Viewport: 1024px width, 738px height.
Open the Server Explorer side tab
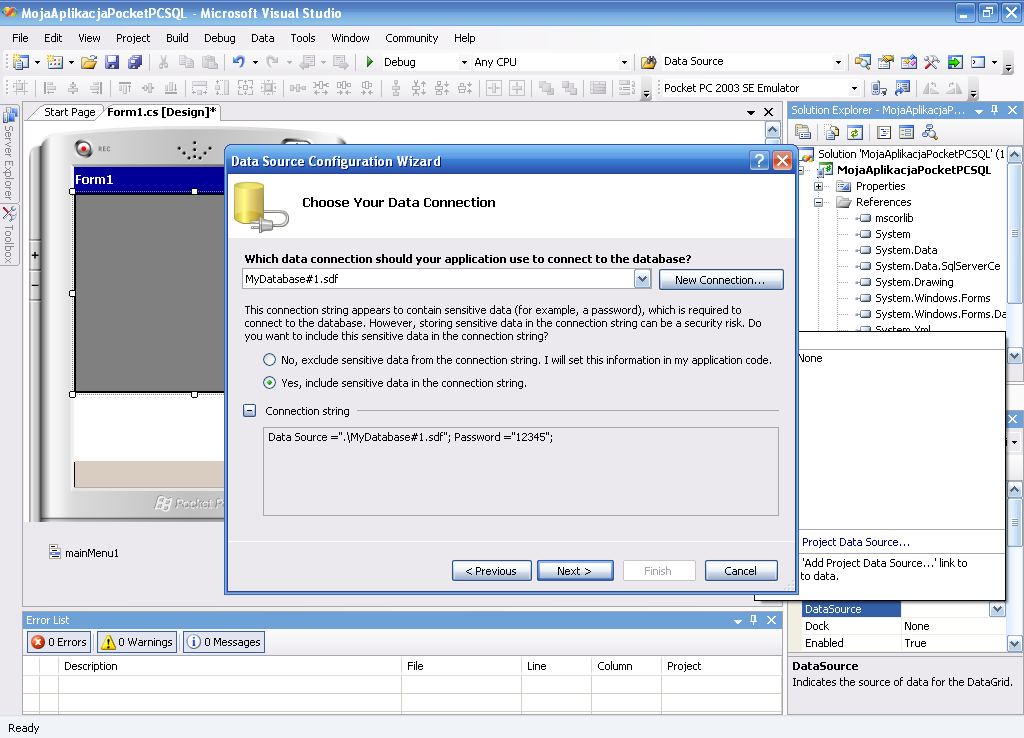9,155
